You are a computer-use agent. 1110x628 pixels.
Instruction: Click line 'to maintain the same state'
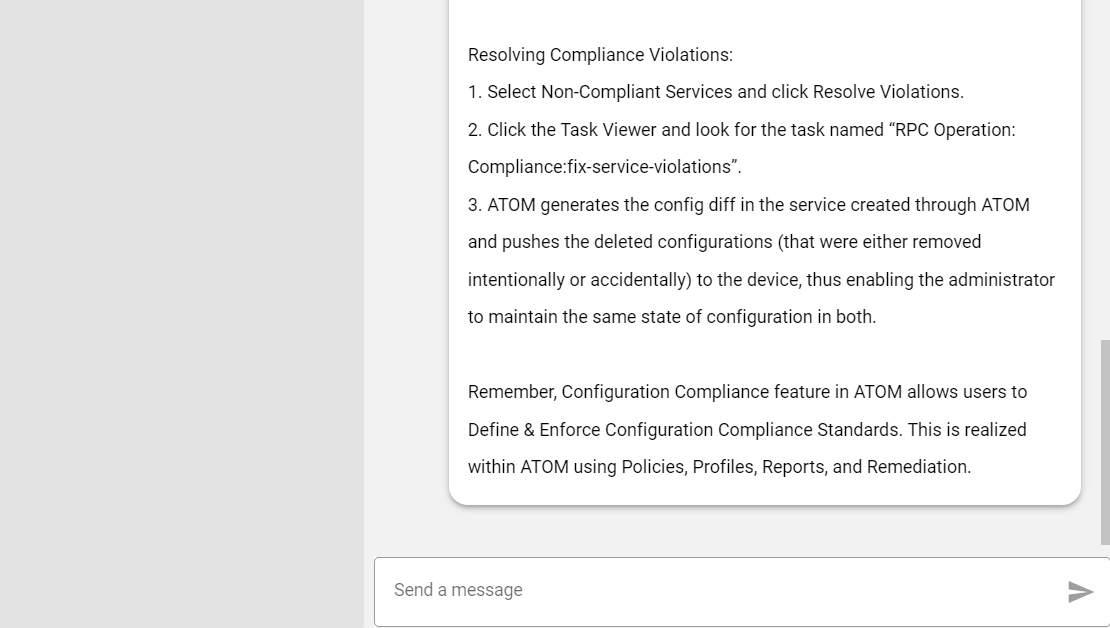coord(672,317)
